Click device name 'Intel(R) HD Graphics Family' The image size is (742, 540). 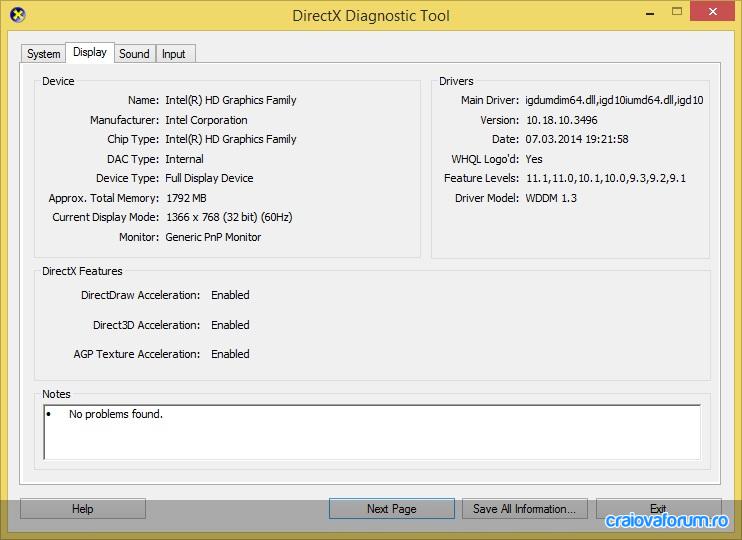click(x=231, y=100)
